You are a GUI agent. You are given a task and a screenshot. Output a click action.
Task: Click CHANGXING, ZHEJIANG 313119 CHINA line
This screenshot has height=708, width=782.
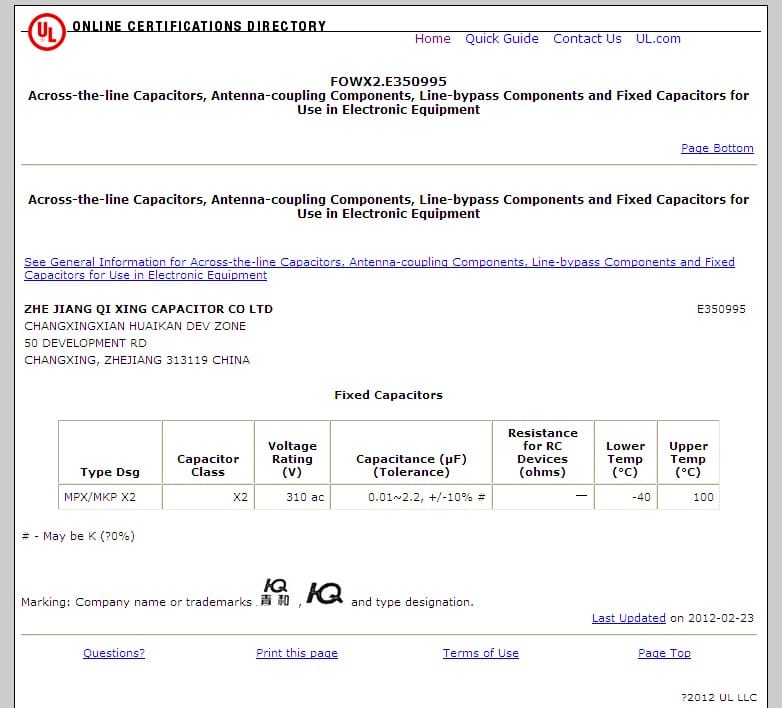[x=137, y=360]
